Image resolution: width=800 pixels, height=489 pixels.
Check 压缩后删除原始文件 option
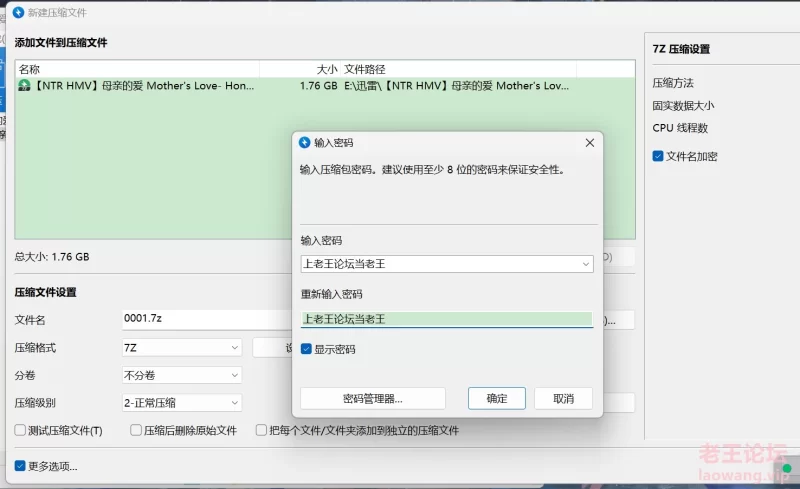136,430
